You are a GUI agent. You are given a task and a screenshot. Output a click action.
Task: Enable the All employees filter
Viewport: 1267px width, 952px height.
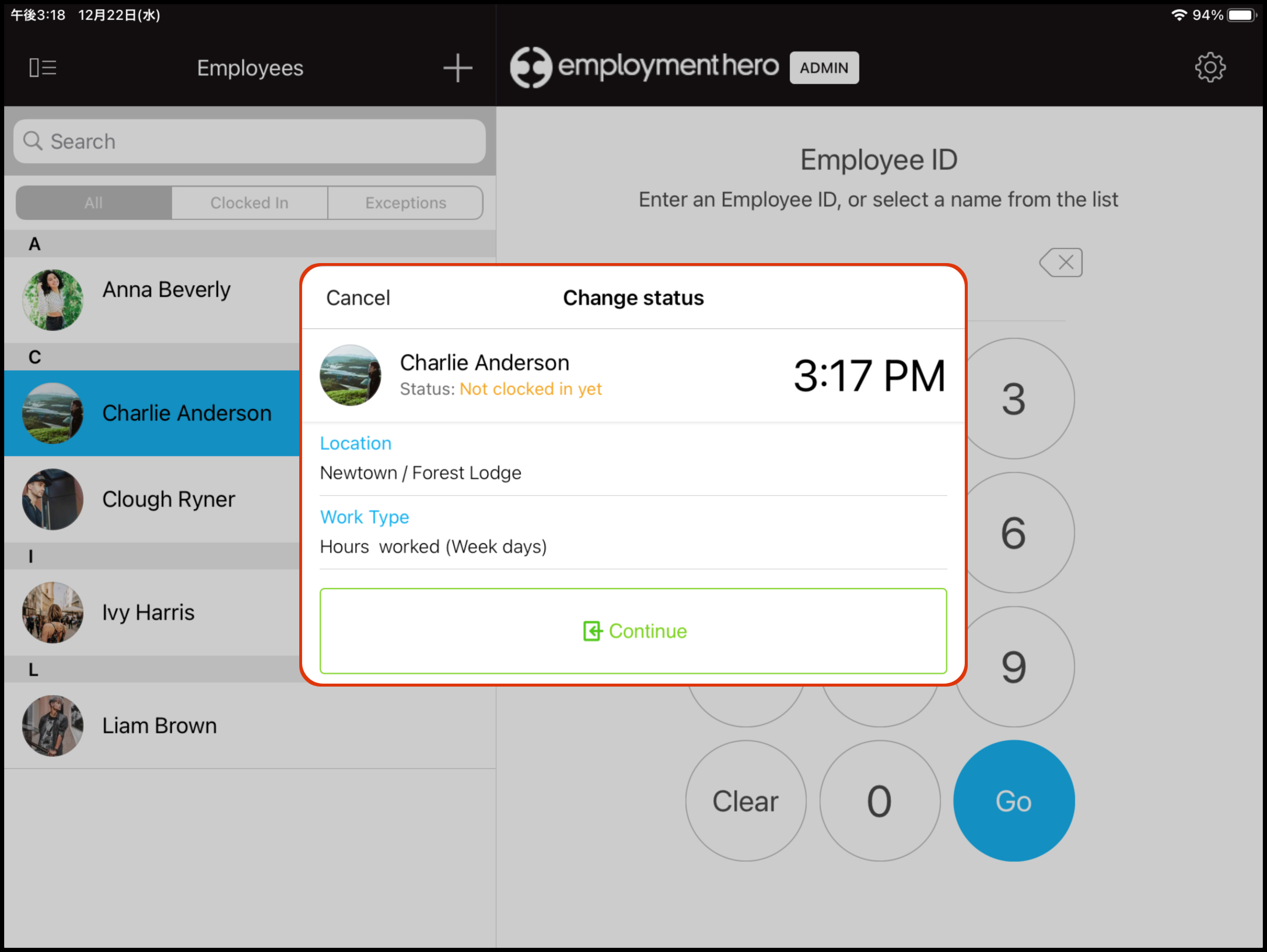pos(93,202)
